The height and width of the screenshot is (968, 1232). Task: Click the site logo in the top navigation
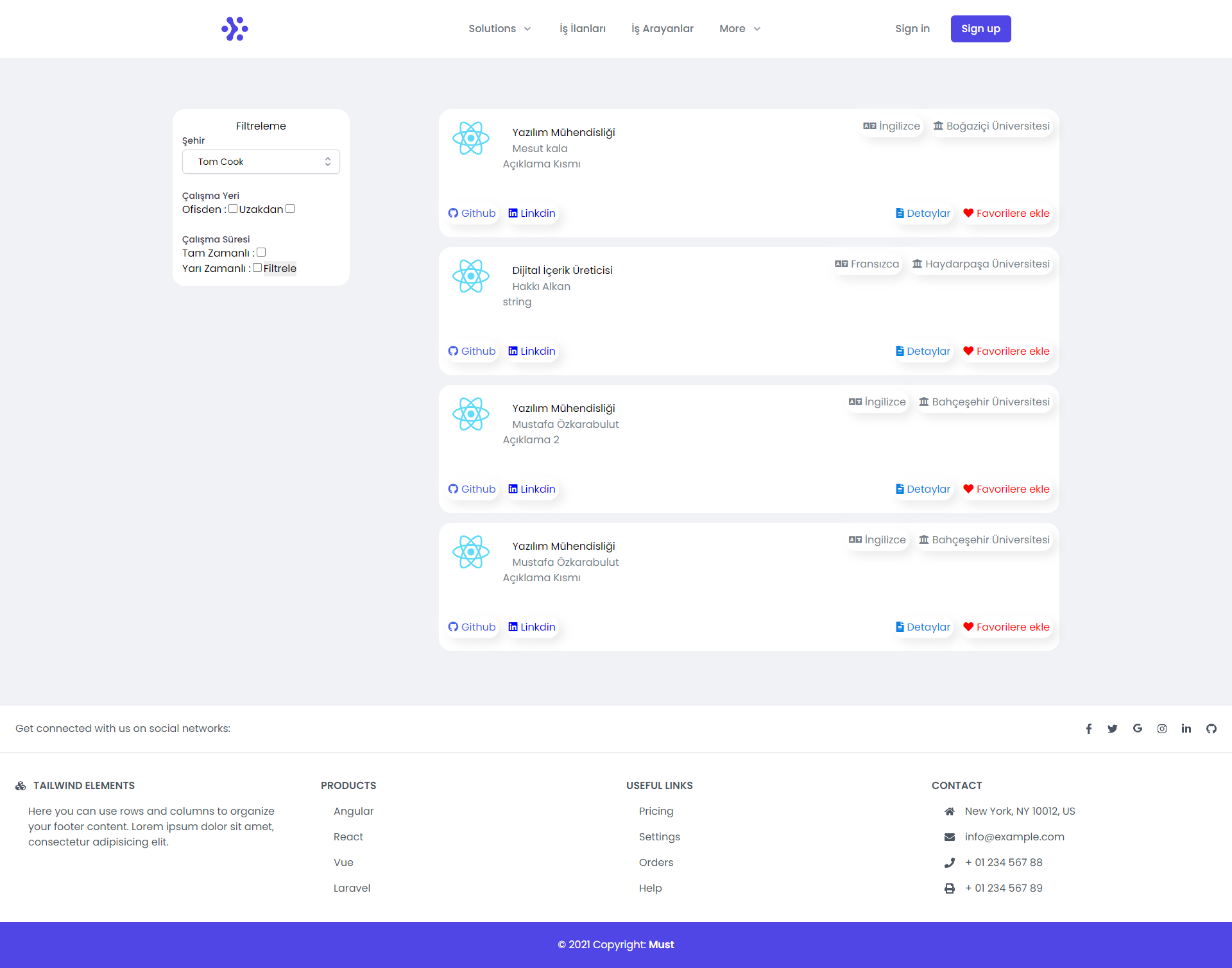pos(234,29)
